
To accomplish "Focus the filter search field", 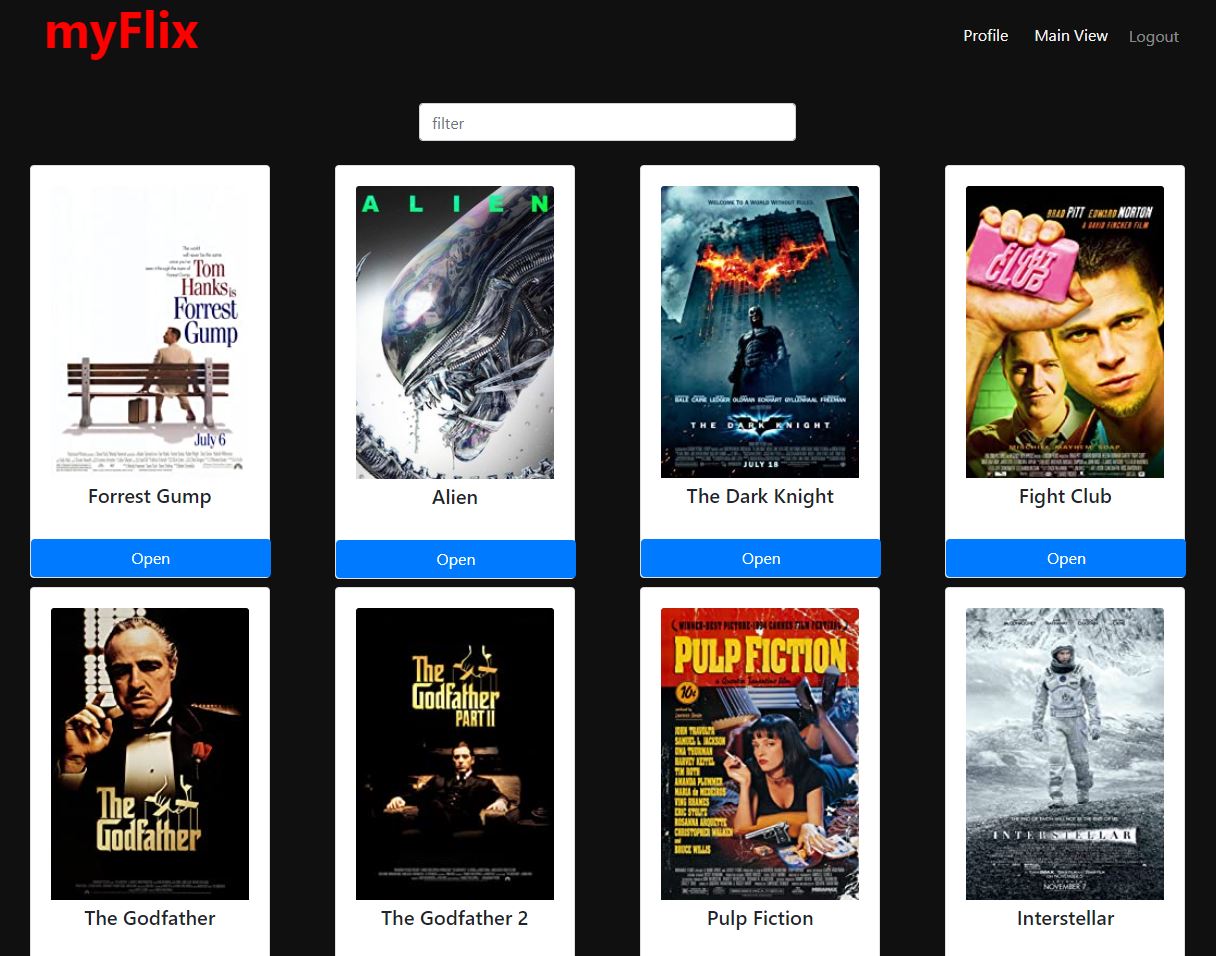I will [x=607, y=122].
